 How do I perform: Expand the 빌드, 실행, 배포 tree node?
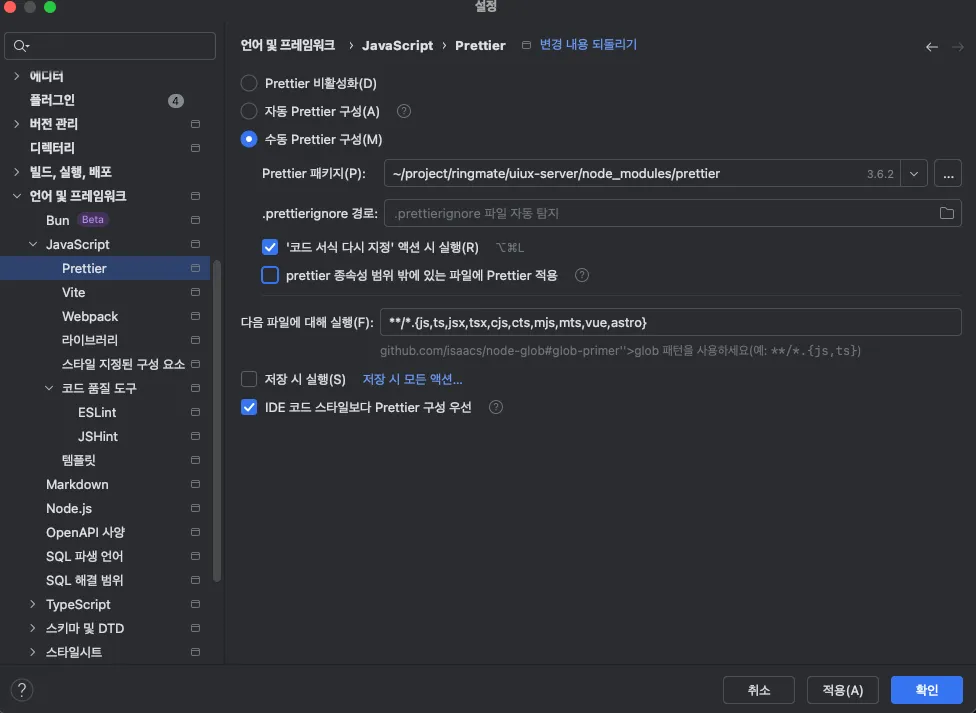click(x=17, y=172)
